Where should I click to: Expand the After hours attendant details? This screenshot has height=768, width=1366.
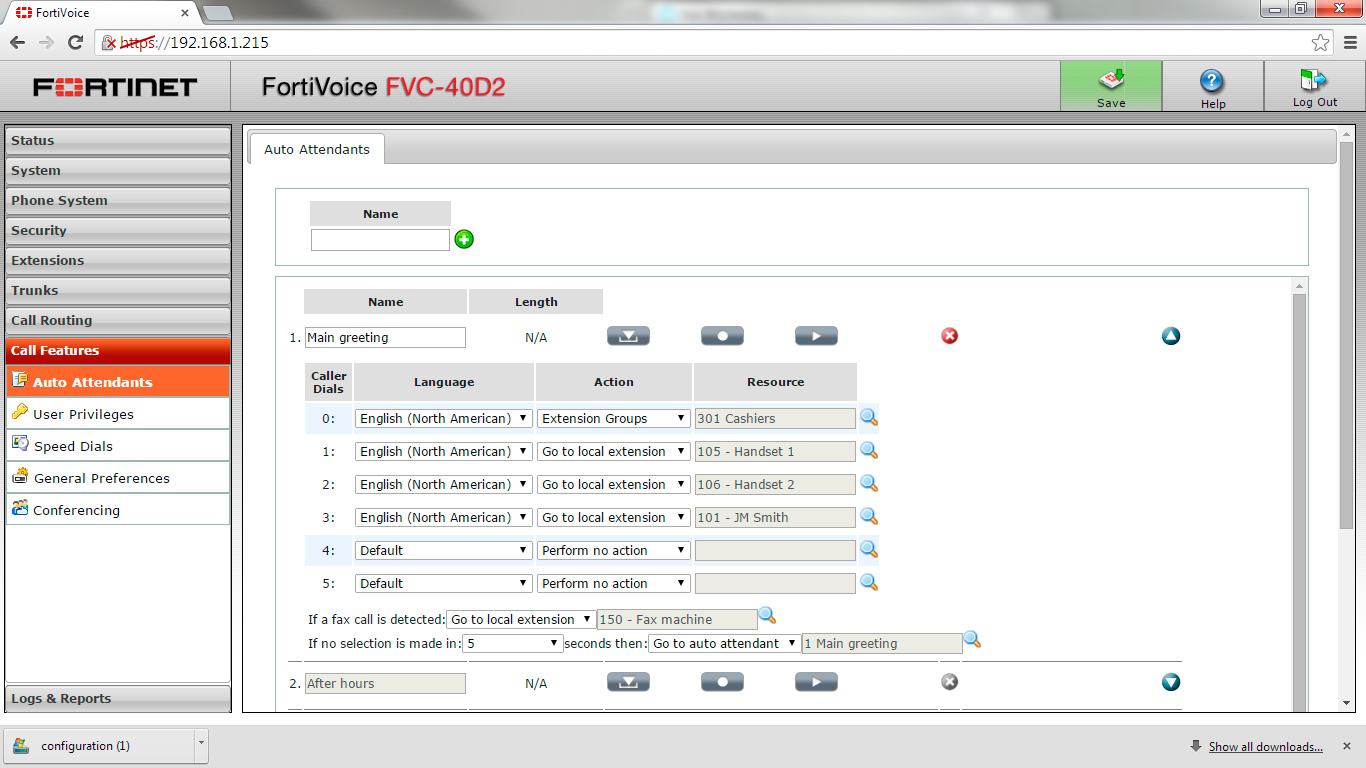click(x=1171, y=682)
